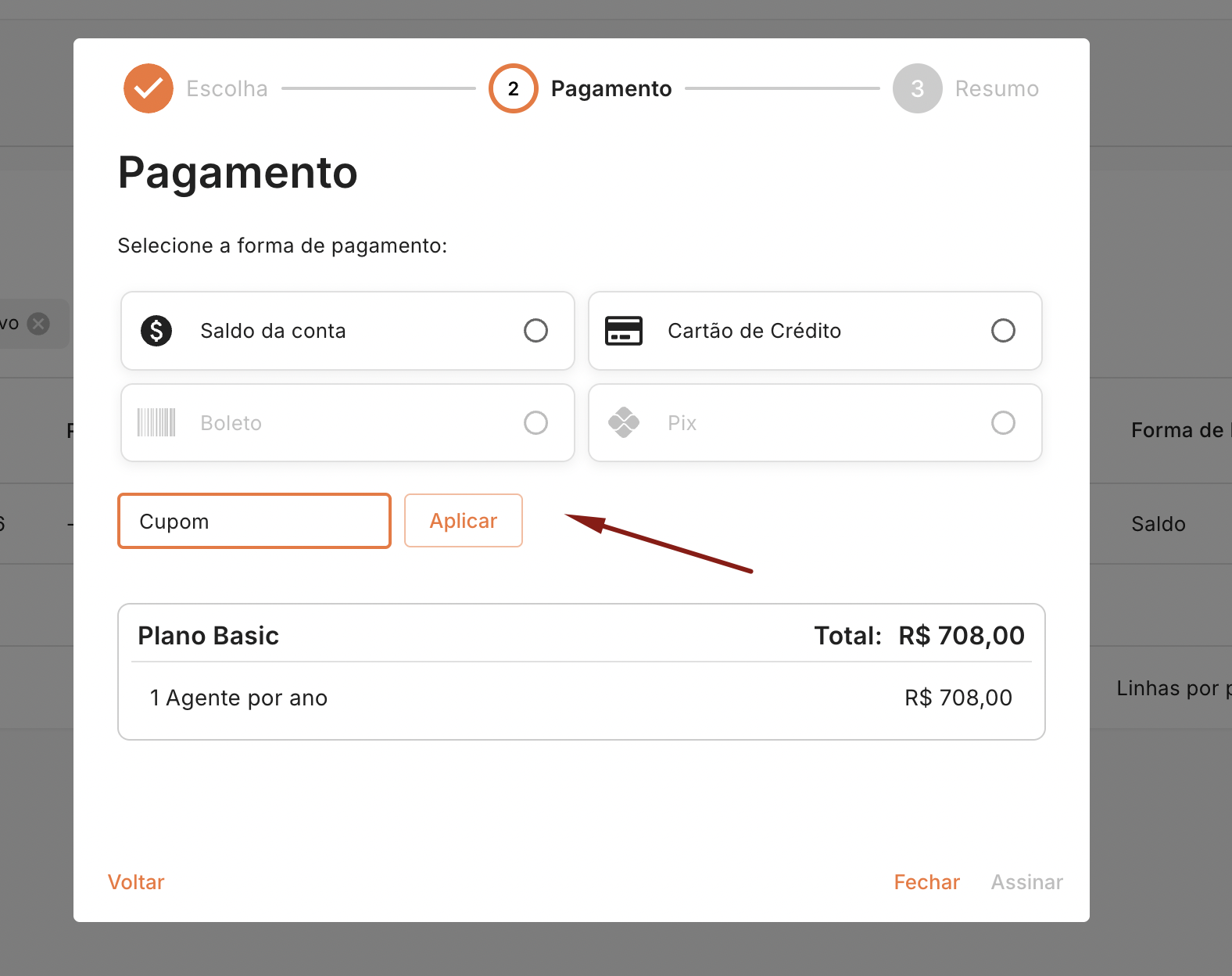
Task: Go to the Escolha step label
Action: click(x=227, y=88)
